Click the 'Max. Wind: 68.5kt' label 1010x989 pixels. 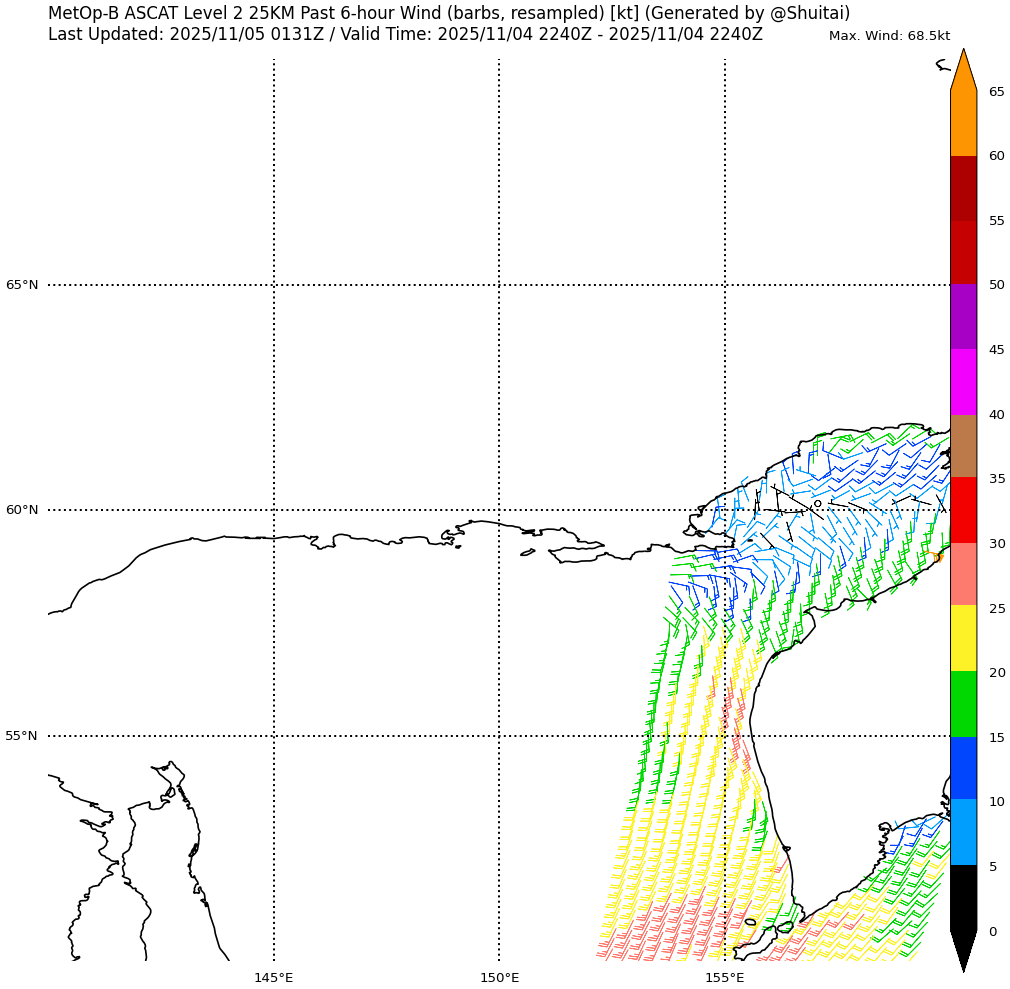tap(889, 36)
